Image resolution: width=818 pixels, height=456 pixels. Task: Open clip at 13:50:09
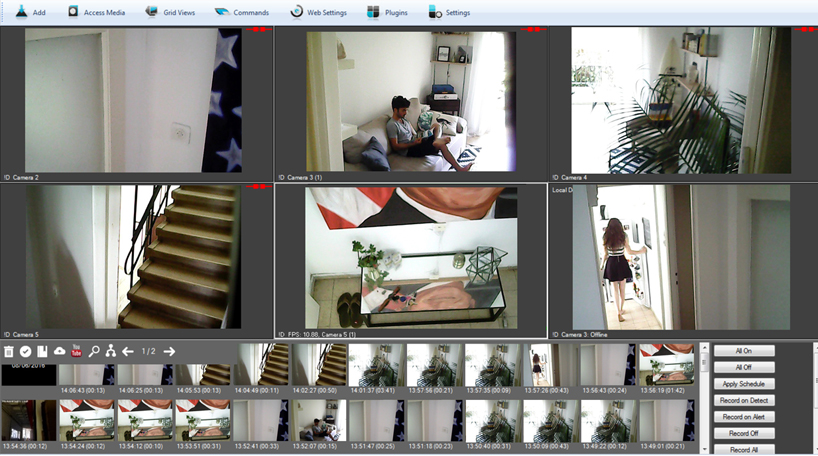point(550,421)
